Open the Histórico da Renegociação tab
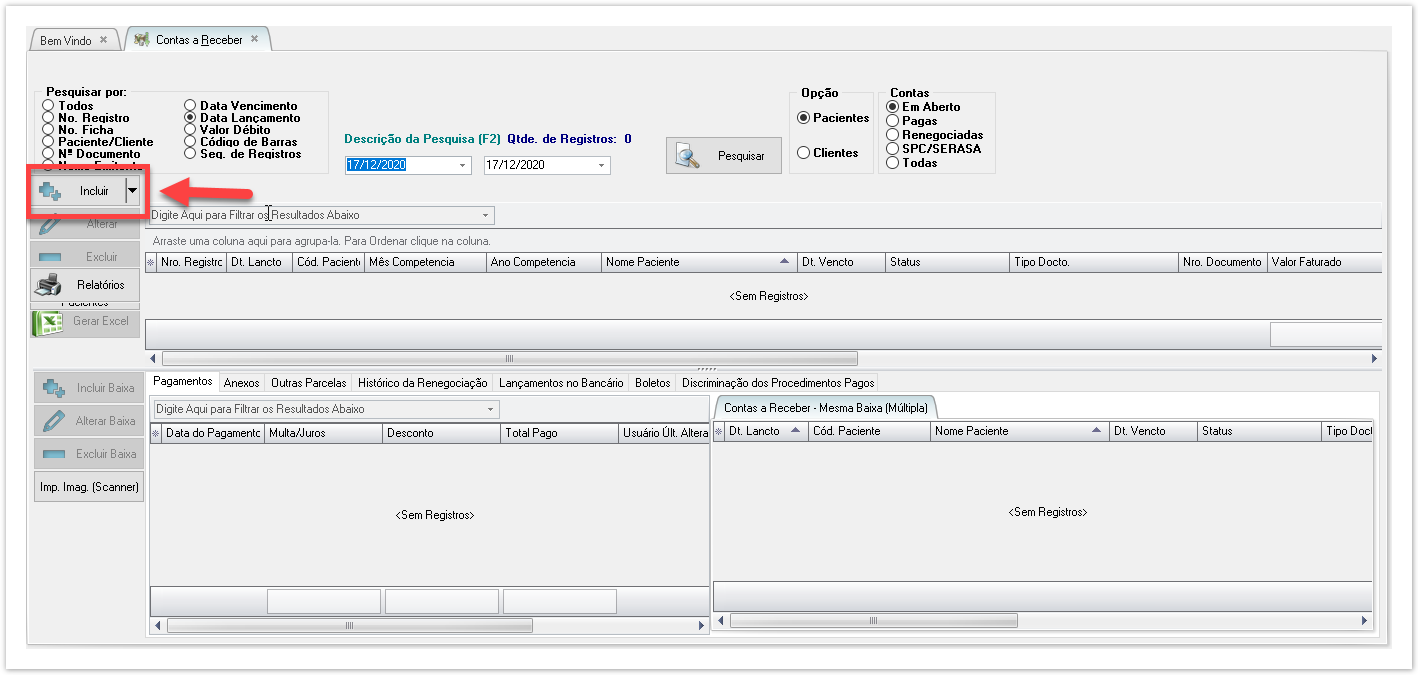Viewport: 1418px width, 675px height. click(x=422, y=382)
